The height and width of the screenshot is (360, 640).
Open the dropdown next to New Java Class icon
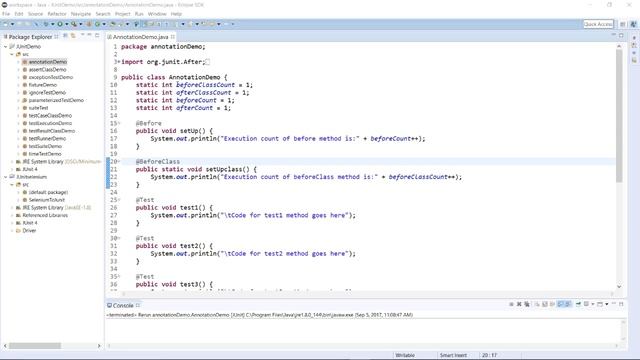click(104, 24)
